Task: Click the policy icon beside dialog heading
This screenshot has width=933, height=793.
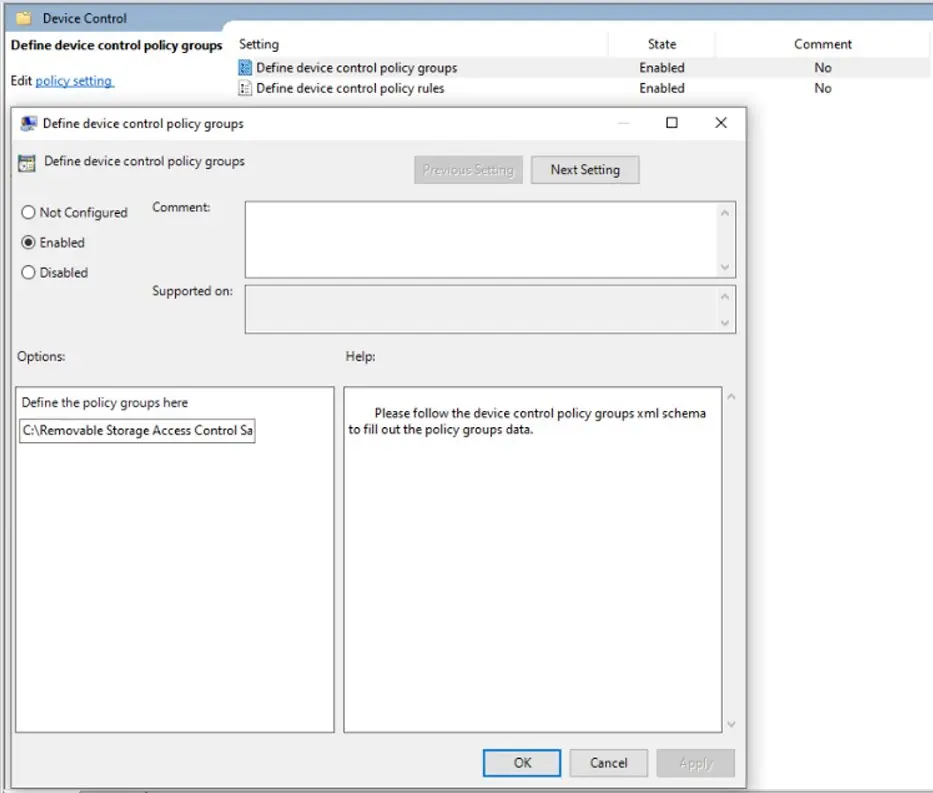Action: pos(27,162)
